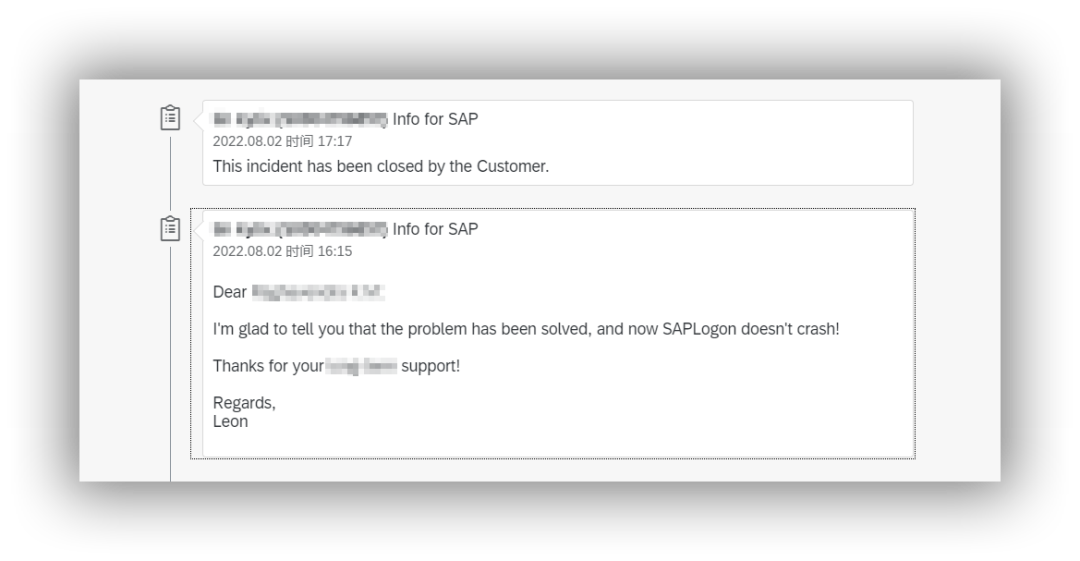The width and height of the screenshot is (1080, 561).
Task: Click the 'Regards,' closing line
Action: [x=244, y=403]
